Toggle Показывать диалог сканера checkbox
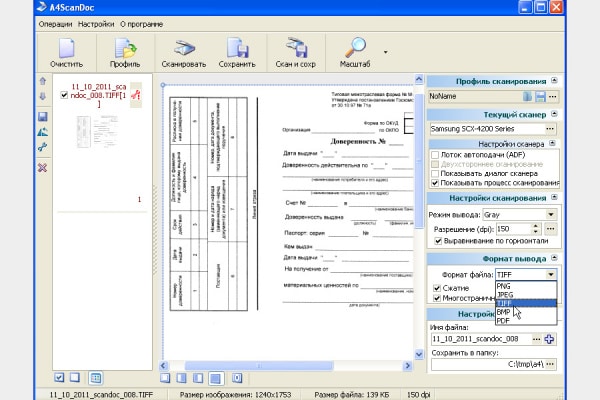The image size is (600, 400). click(435, 175)
